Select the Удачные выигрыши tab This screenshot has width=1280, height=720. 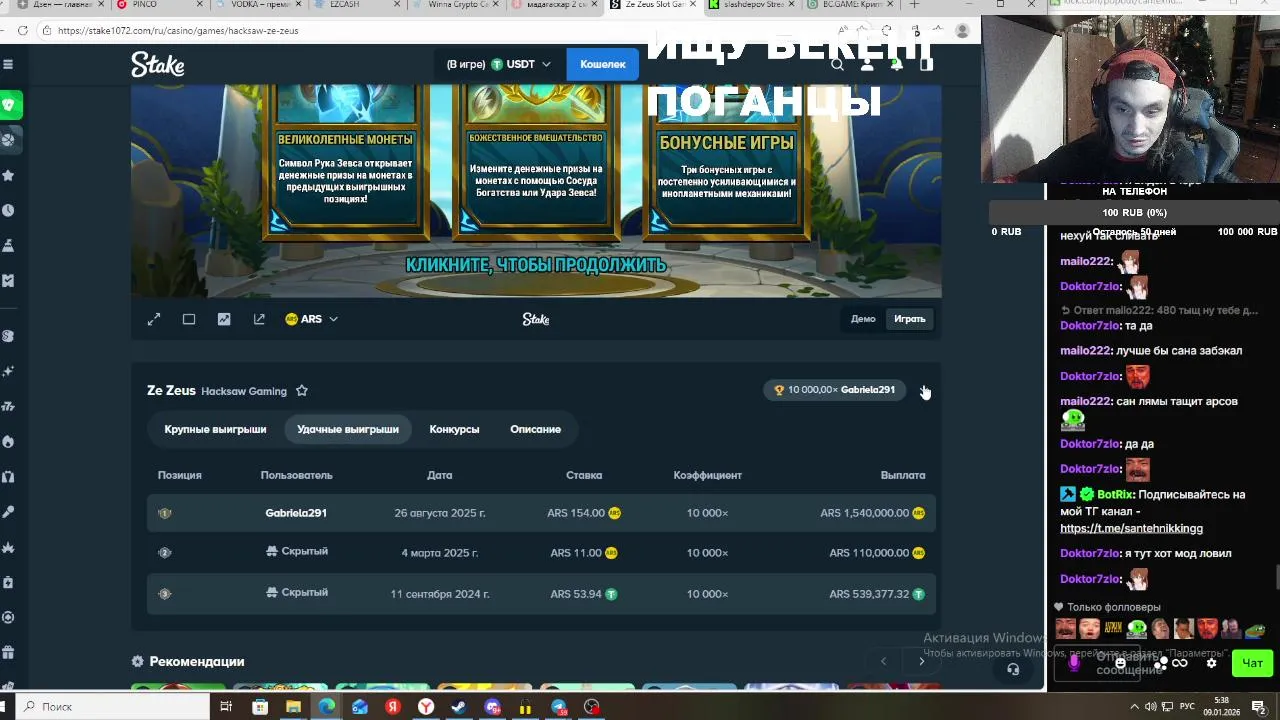[348, 429]
